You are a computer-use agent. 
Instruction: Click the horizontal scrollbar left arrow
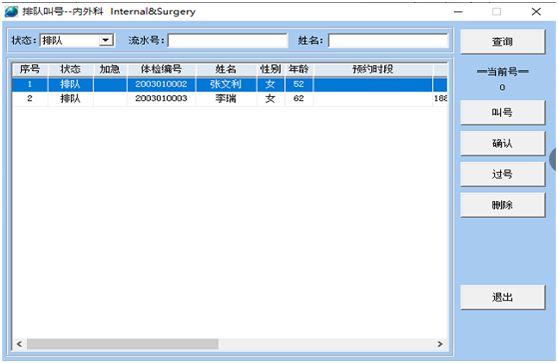pos(19,344)
